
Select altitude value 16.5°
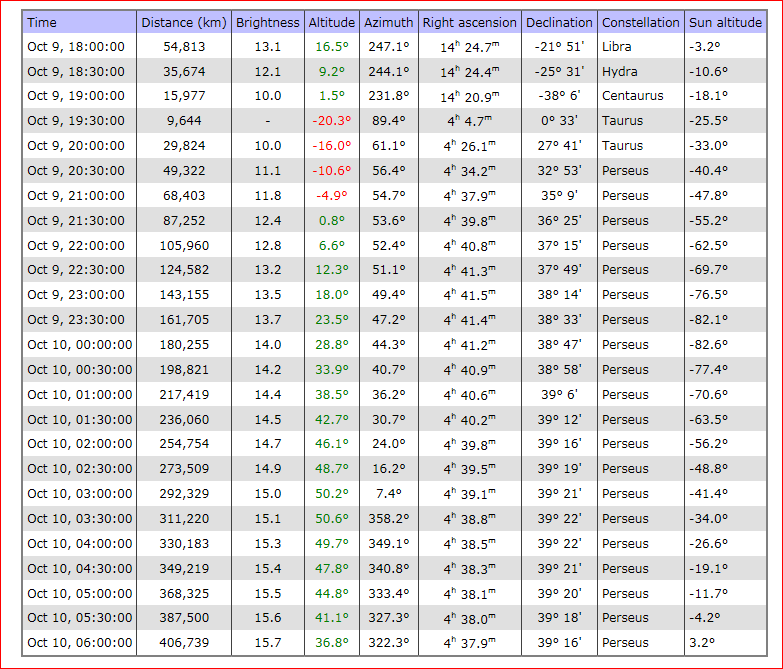click(x=332, y=46)
